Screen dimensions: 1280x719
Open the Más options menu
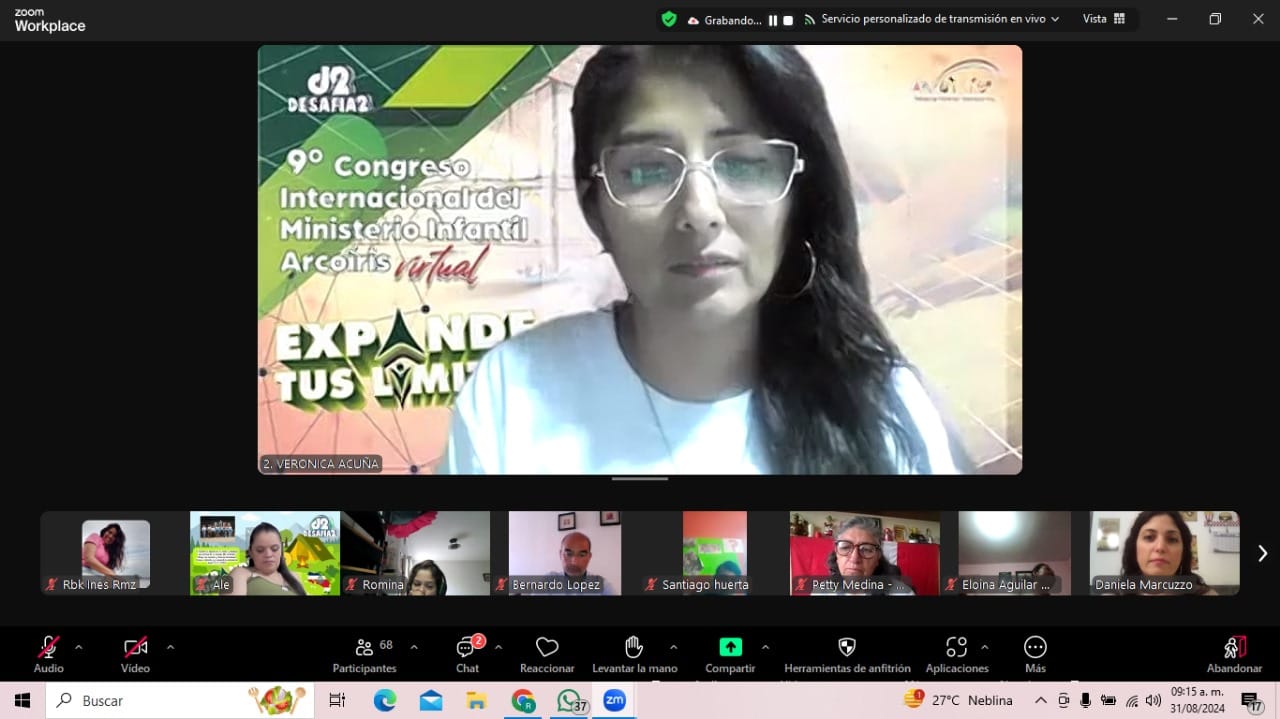[x=1035, y=654]
